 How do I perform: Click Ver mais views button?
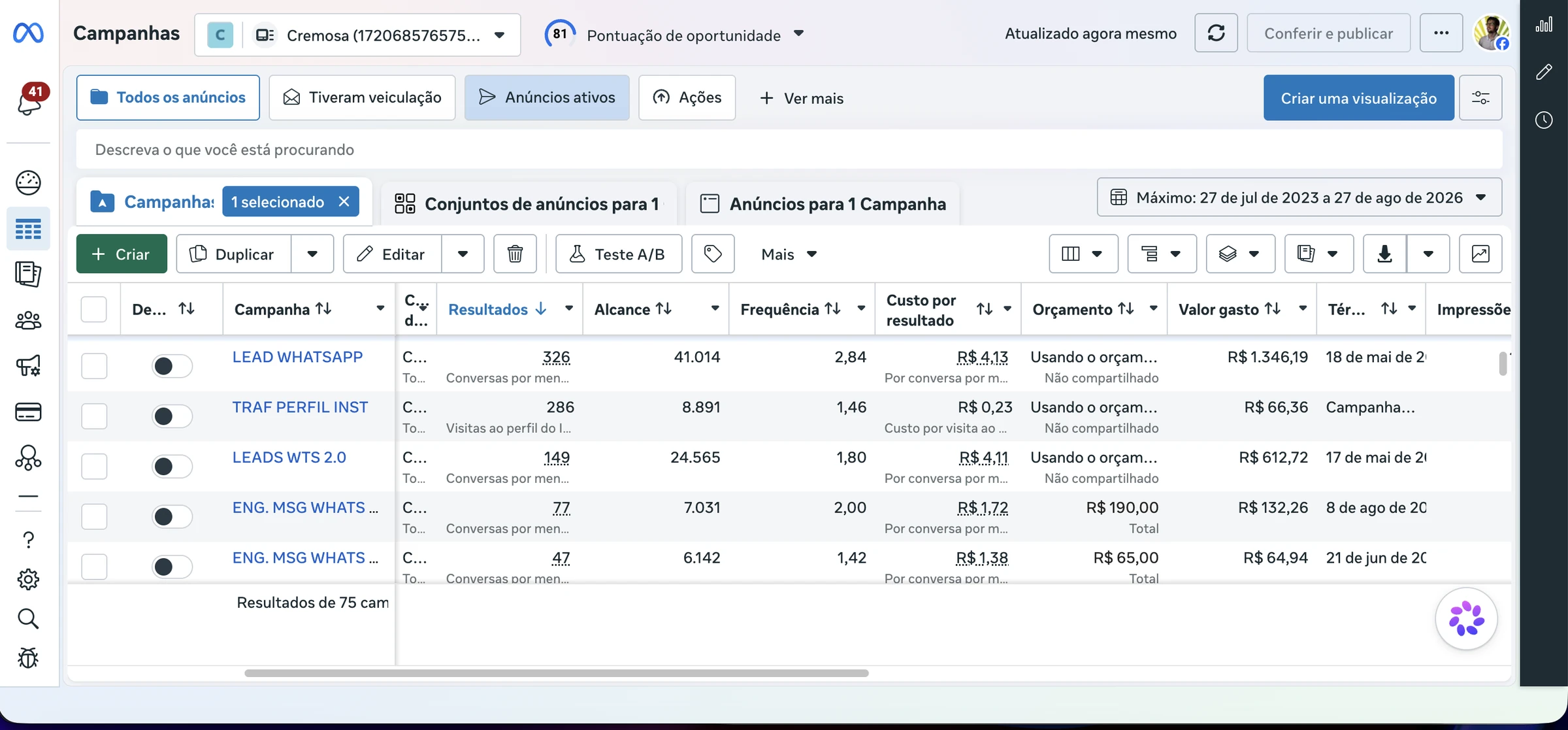(x=802, y=97)
